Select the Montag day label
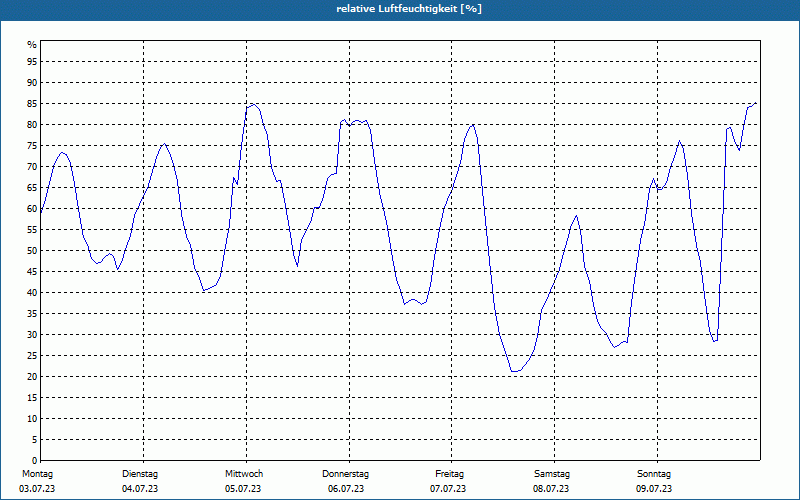Screen dimensions: 800x500 (x=37, y=474)
